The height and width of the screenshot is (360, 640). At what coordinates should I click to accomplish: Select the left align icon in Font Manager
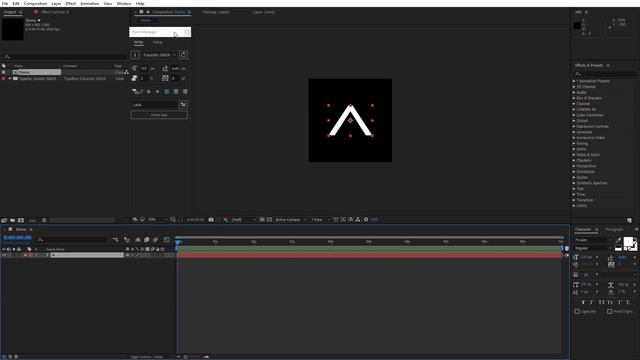click(x=167, y=91)
